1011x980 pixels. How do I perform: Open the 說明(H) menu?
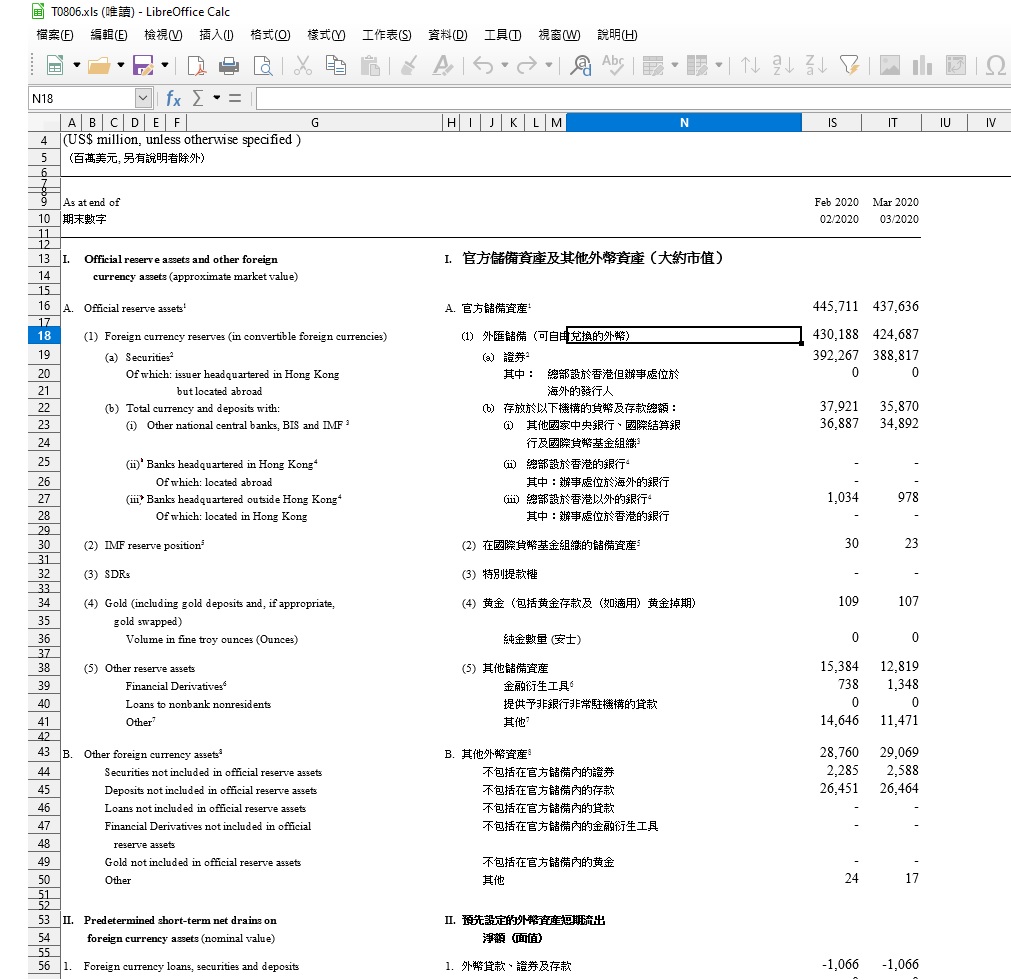coord(618,35)
